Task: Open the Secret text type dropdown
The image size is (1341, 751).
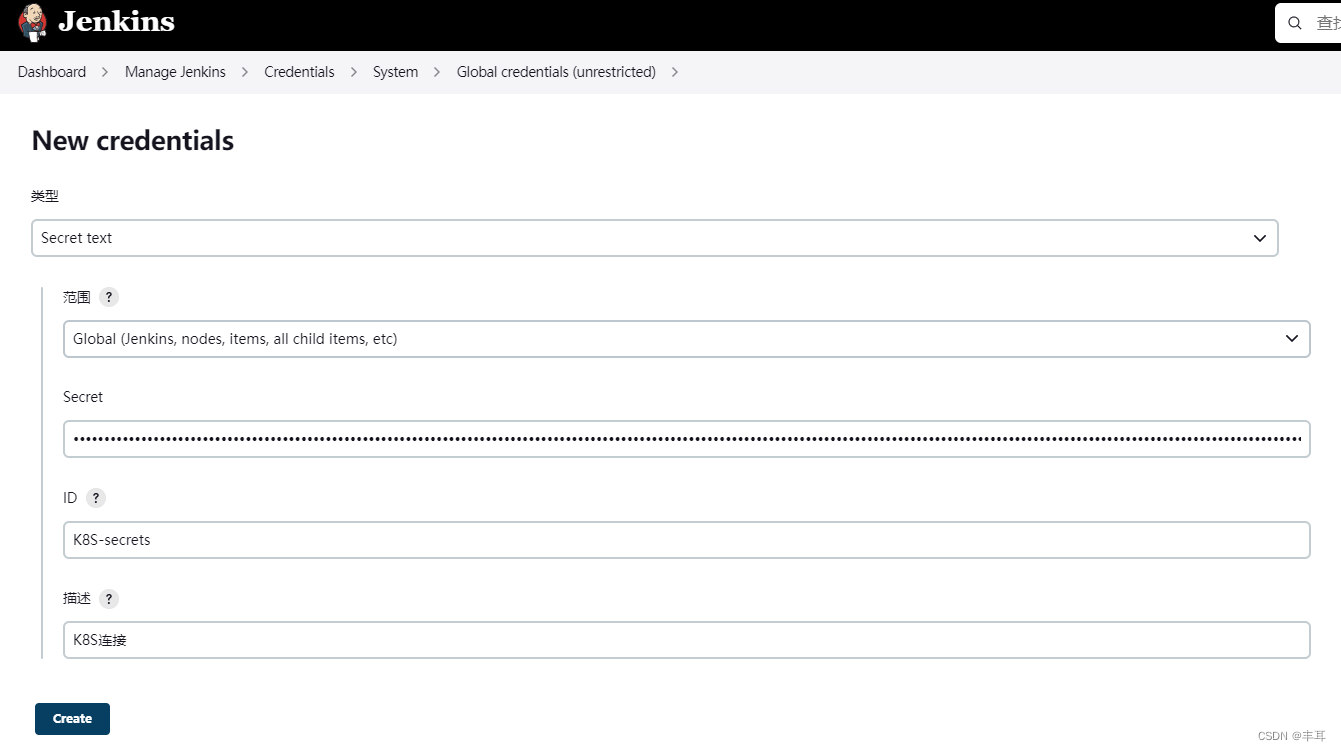Action: point(655,238)
